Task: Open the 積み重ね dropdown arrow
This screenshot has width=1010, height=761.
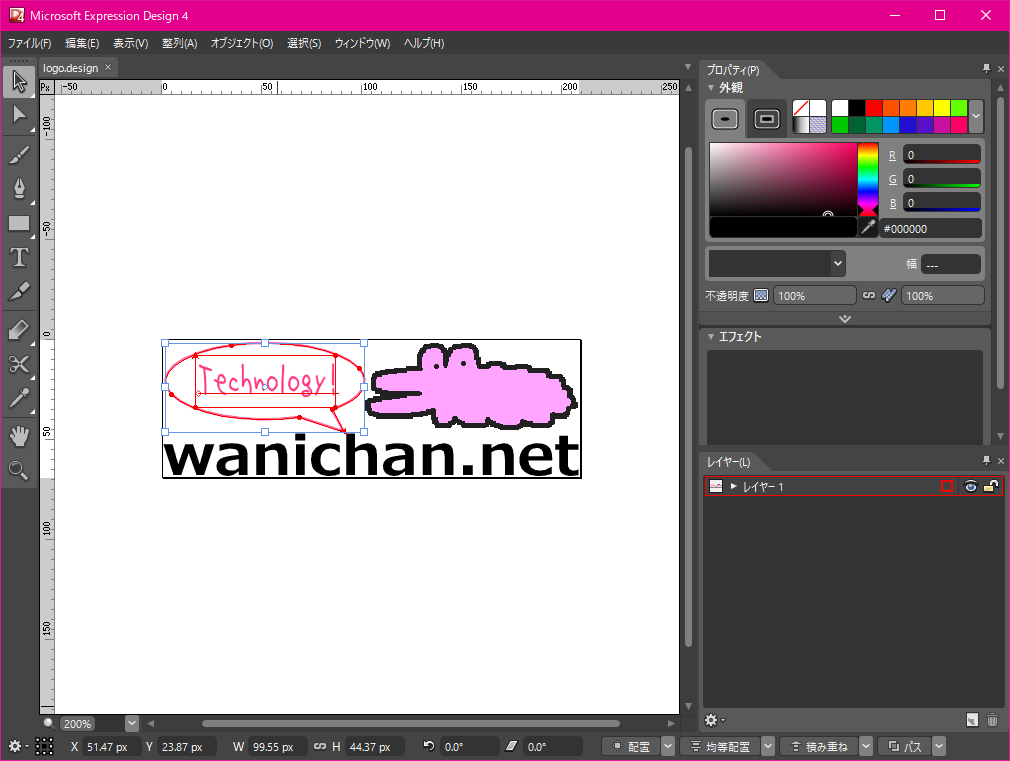Action: pos(866,746)
